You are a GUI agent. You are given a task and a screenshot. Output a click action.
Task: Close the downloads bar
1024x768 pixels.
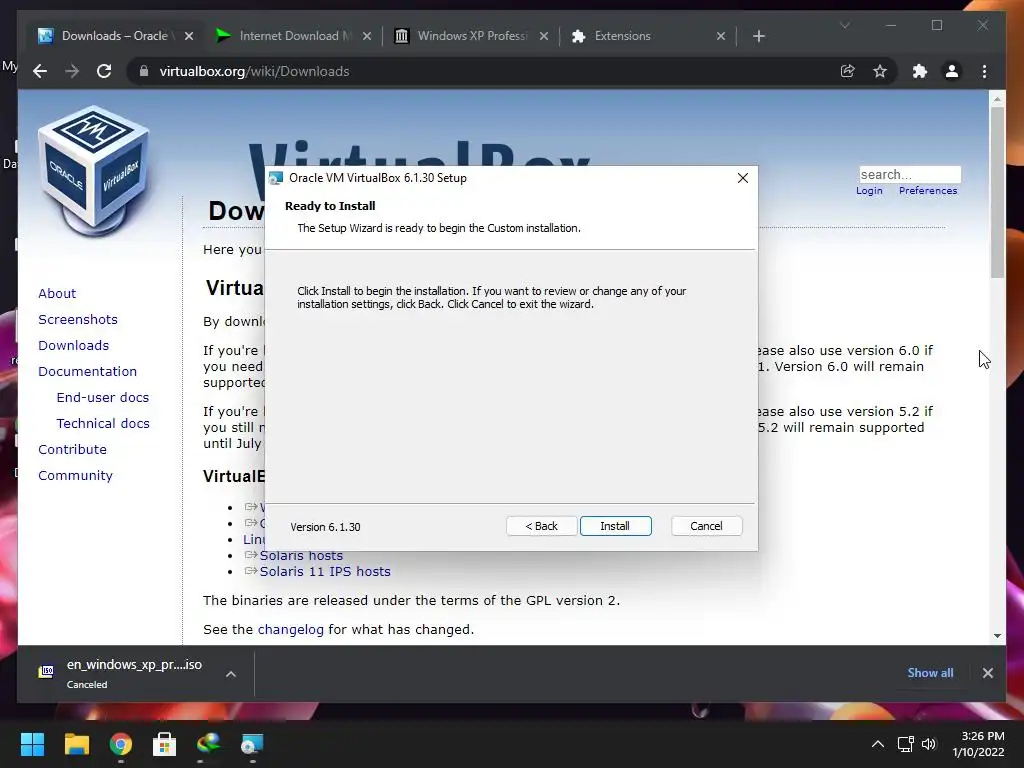point(987,673)
